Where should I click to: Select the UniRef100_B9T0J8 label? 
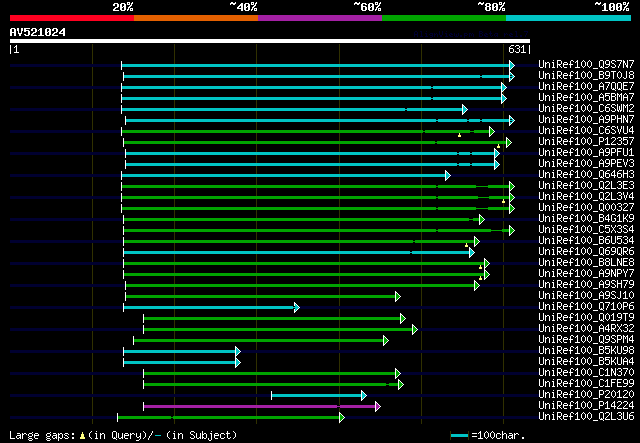(586, 75)
